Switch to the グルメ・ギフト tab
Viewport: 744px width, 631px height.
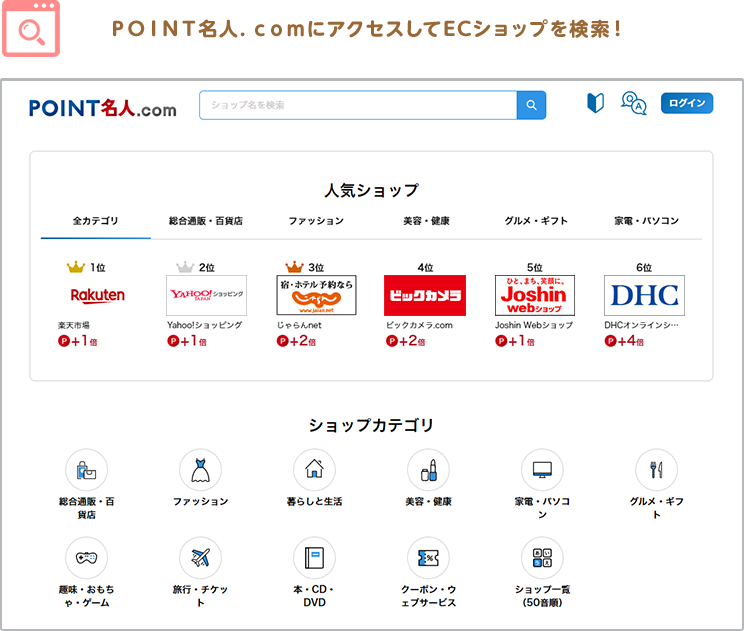click(x=536, y=221)
